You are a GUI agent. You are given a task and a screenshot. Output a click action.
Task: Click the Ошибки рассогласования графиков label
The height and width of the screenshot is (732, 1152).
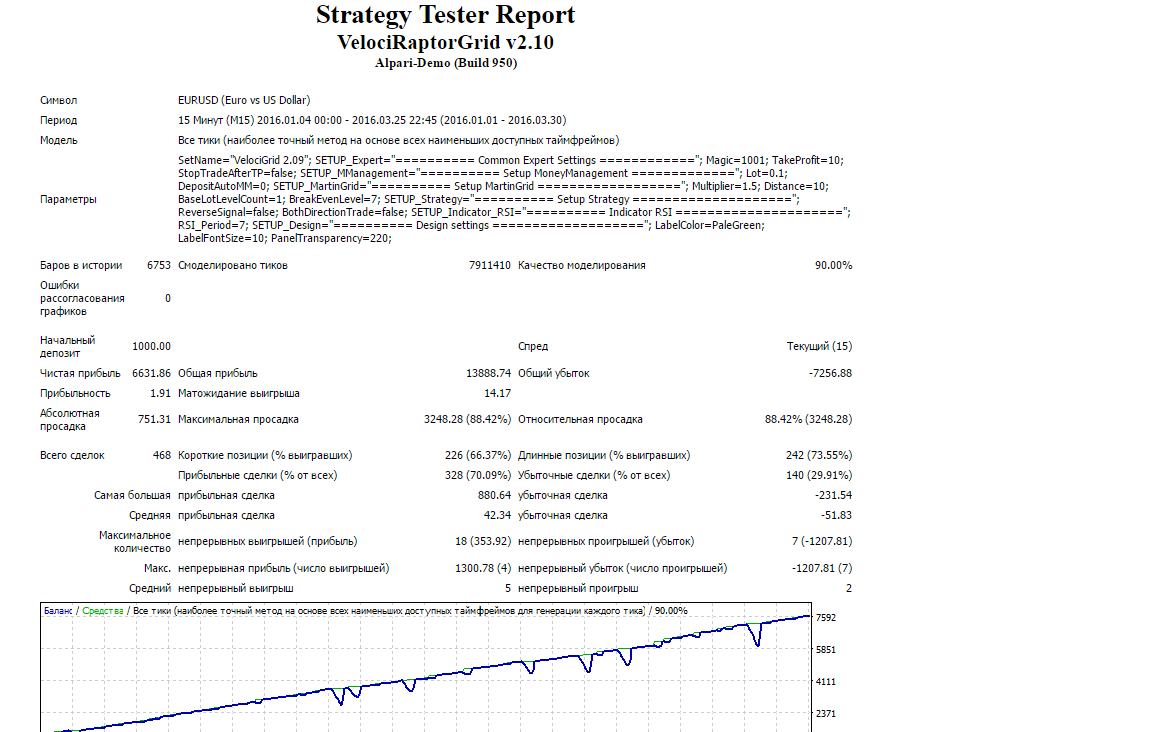pyautogui.click(x=82, y=298)
